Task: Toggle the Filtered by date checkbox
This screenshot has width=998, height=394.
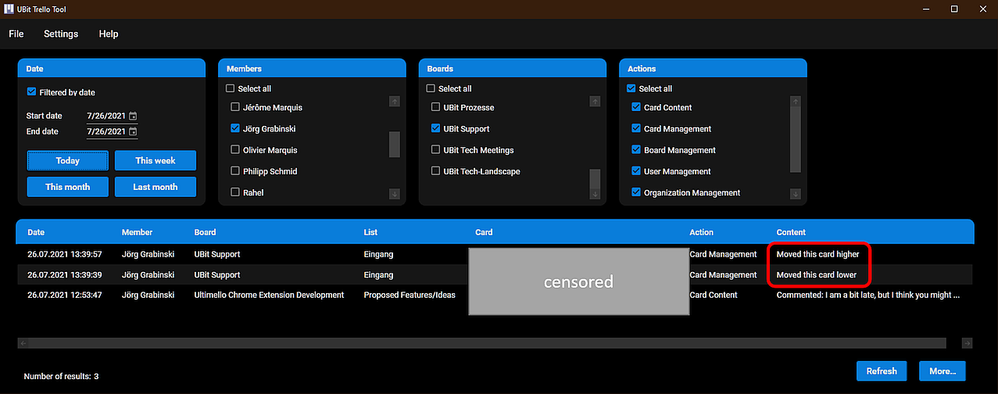Action: pos(31,92)
